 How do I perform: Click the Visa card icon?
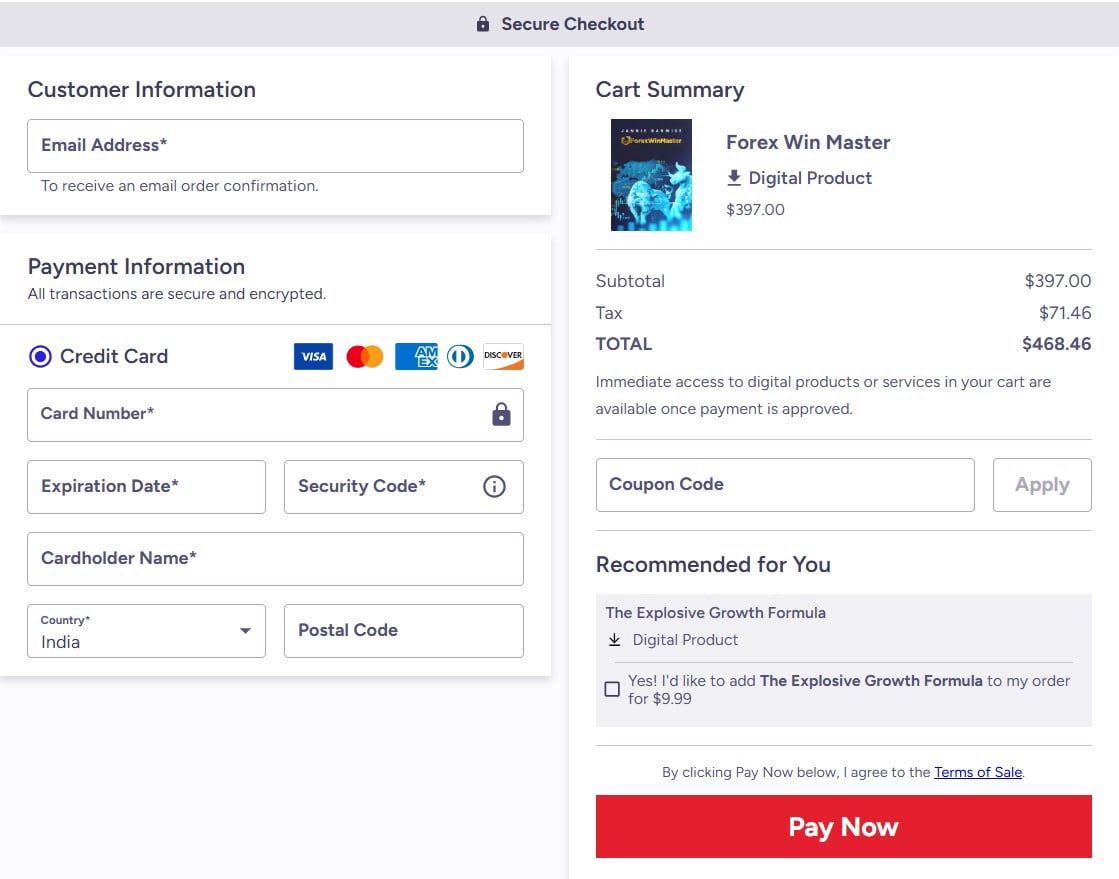(x=312, y=356)
